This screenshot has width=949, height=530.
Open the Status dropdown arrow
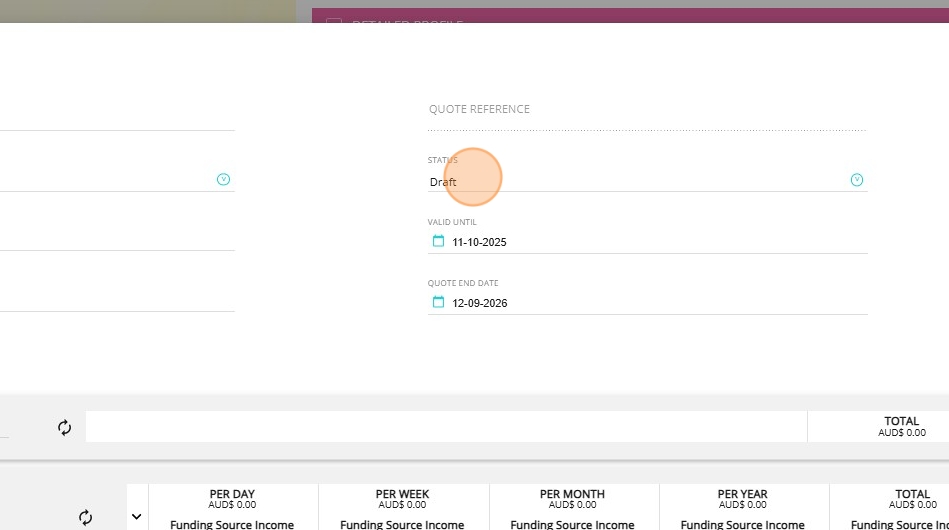(856, 180)
